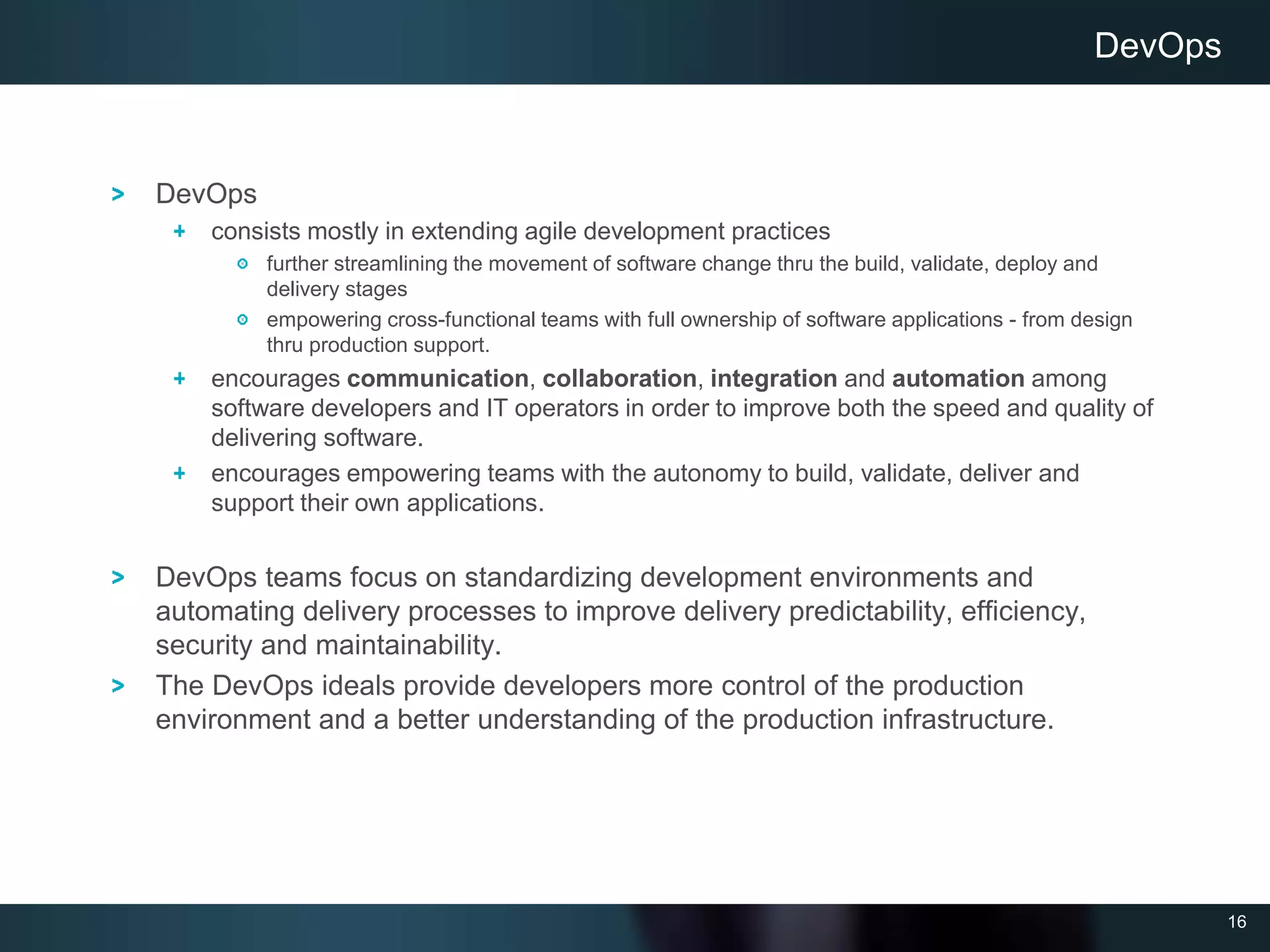This screenshot has width=1270, height=952.
Task: Click 'The DevOps ideals provide developers' paragraph
Action: click(605, 703)
